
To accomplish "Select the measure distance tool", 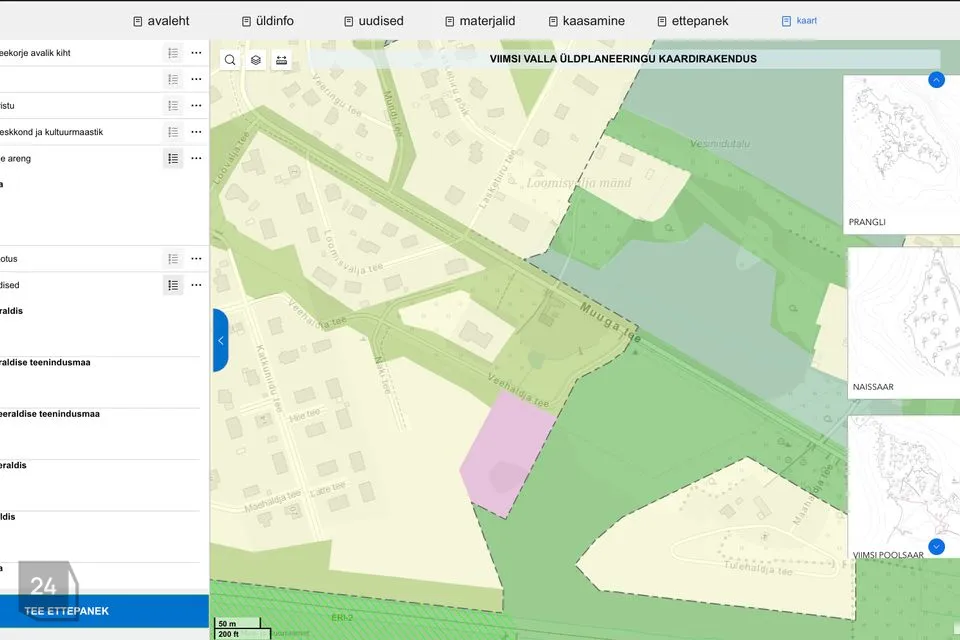I will pyautogui.click(x=282, y=60).
